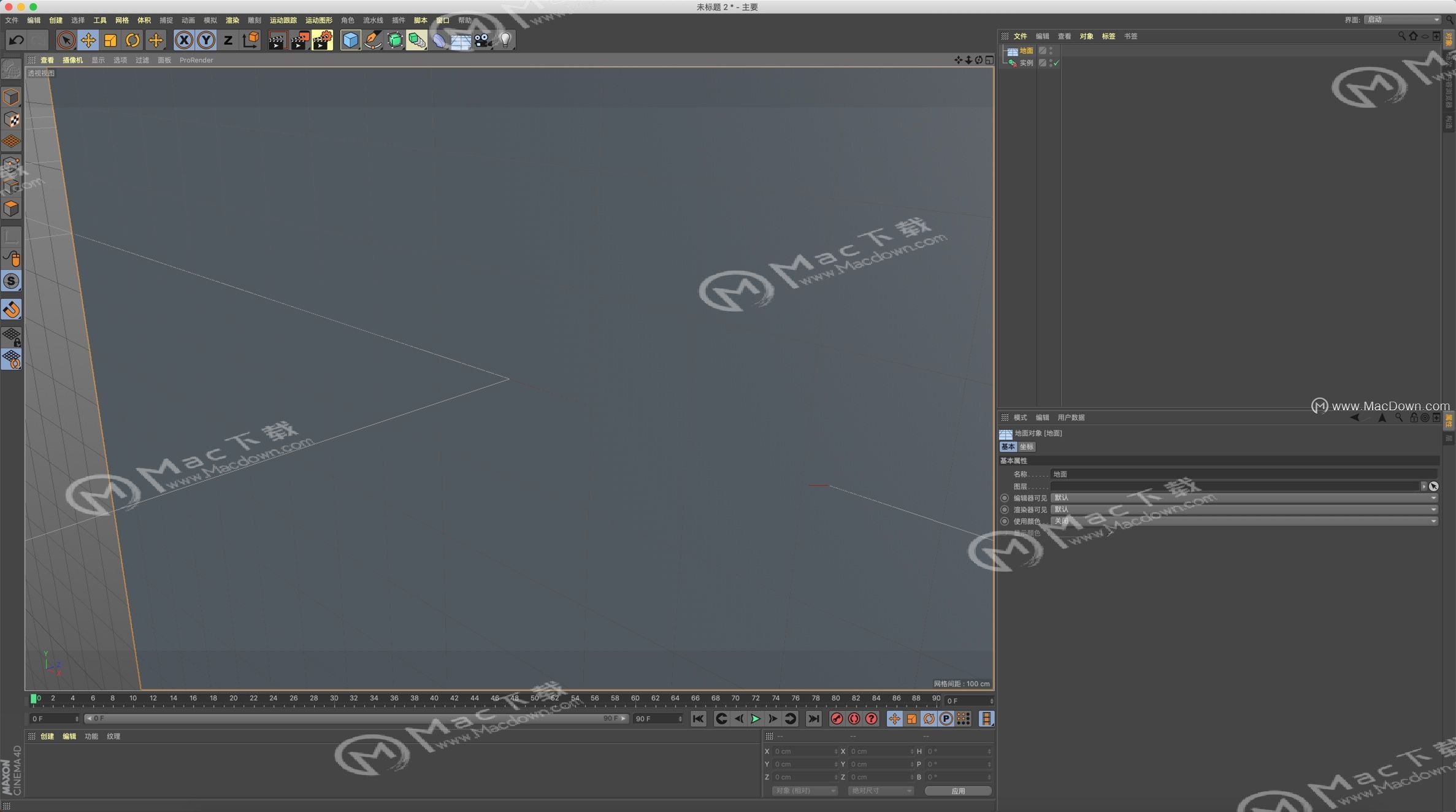The width and height of the screenshot is (1456, 812).
Task: Click 应用 button in Coordinates panel
Action: [x=958, y=791]
